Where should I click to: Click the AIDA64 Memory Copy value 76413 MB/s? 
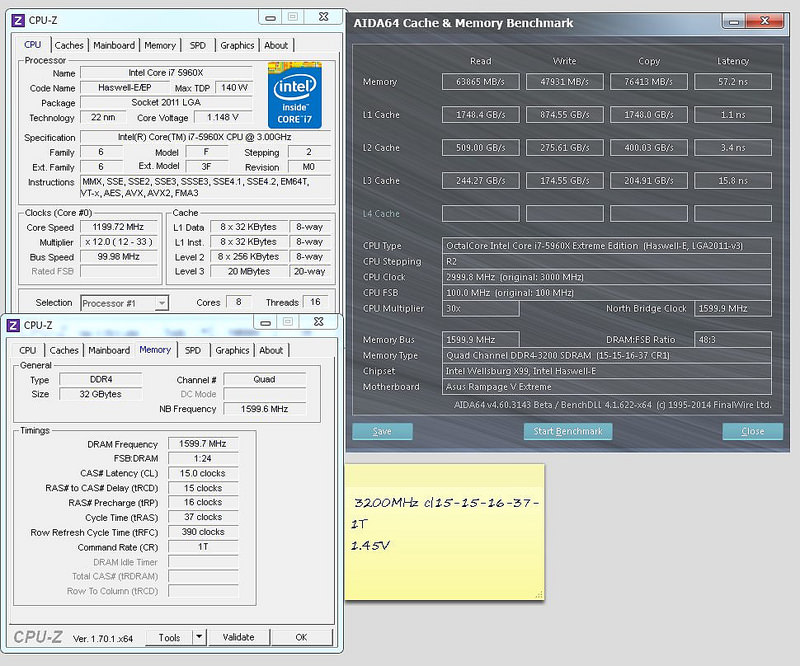649,82
